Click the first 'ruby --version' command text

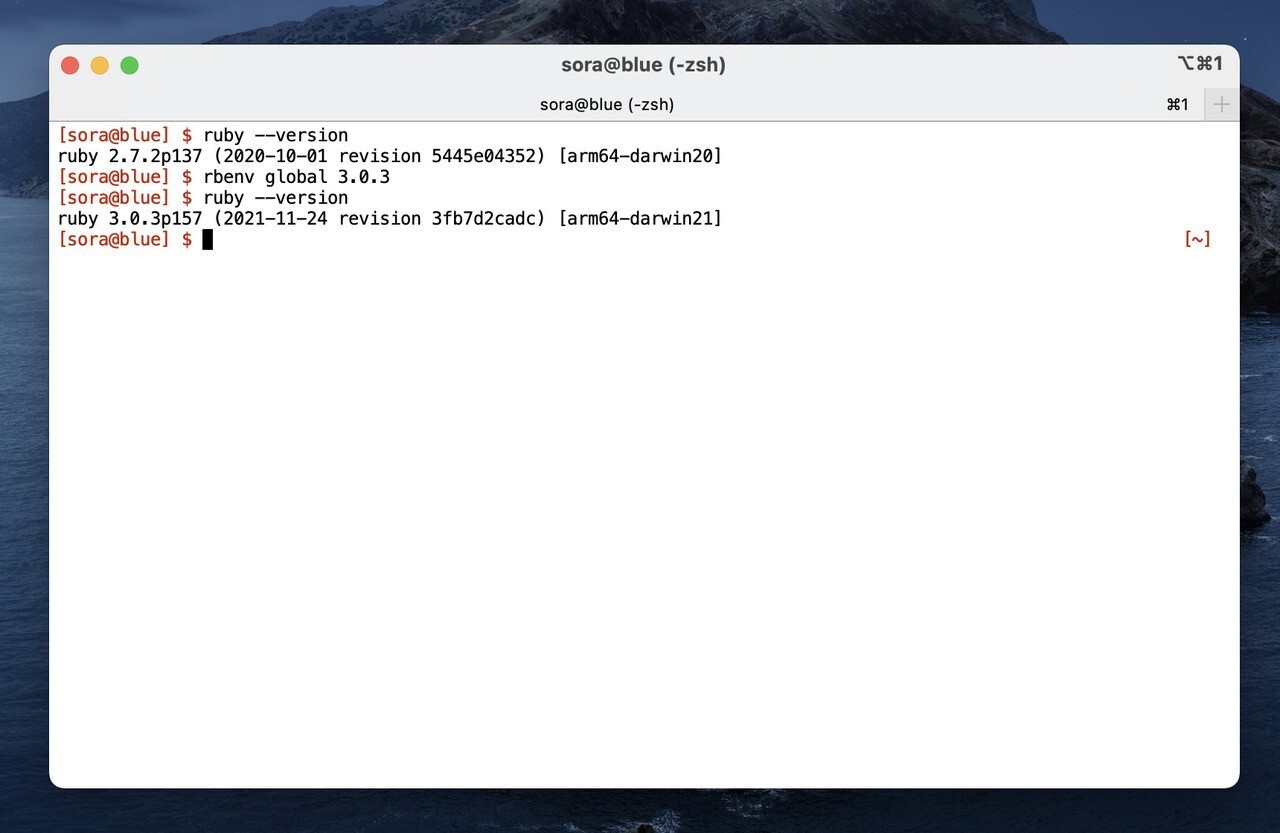(276, 135)
